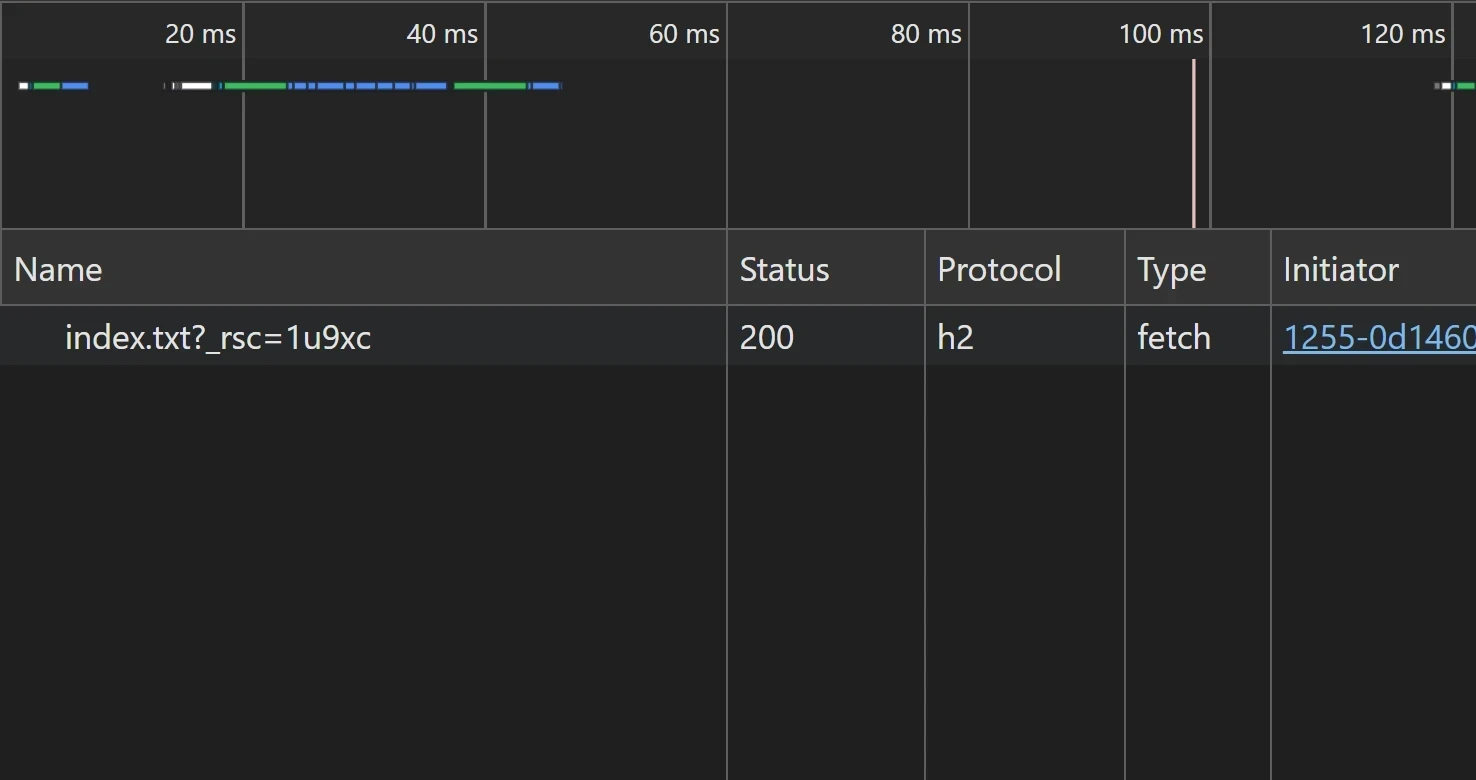Sort requests by the Status column header

784,269
